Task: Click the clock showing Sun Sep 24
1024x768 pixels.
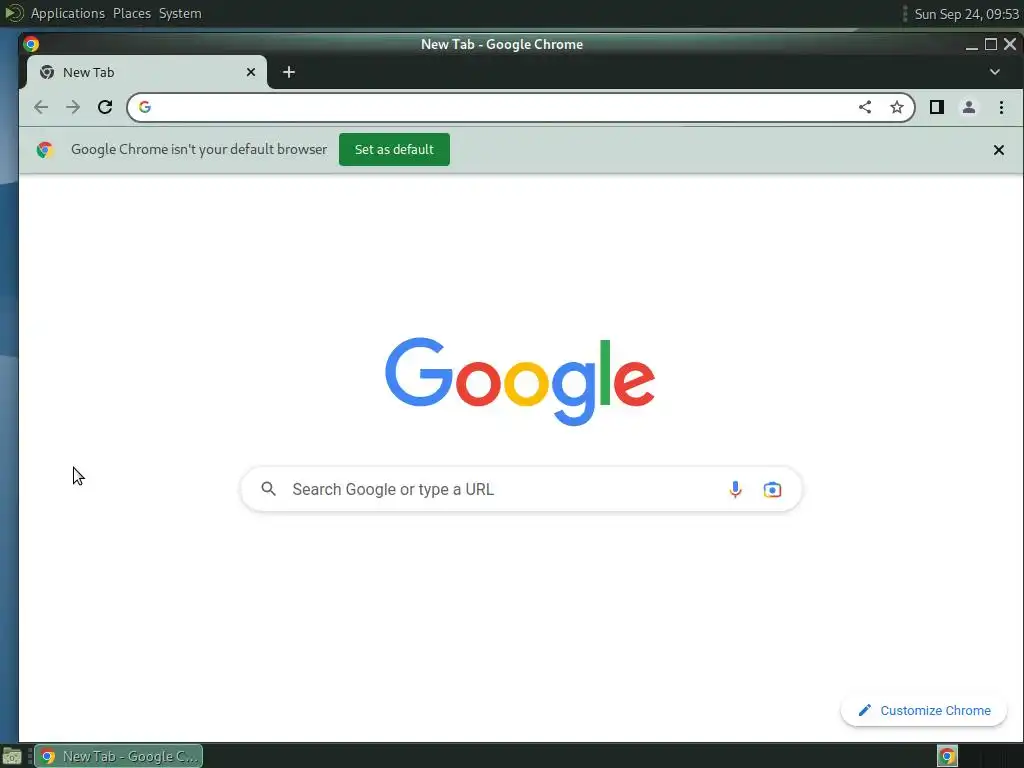Action: point(967,14)
